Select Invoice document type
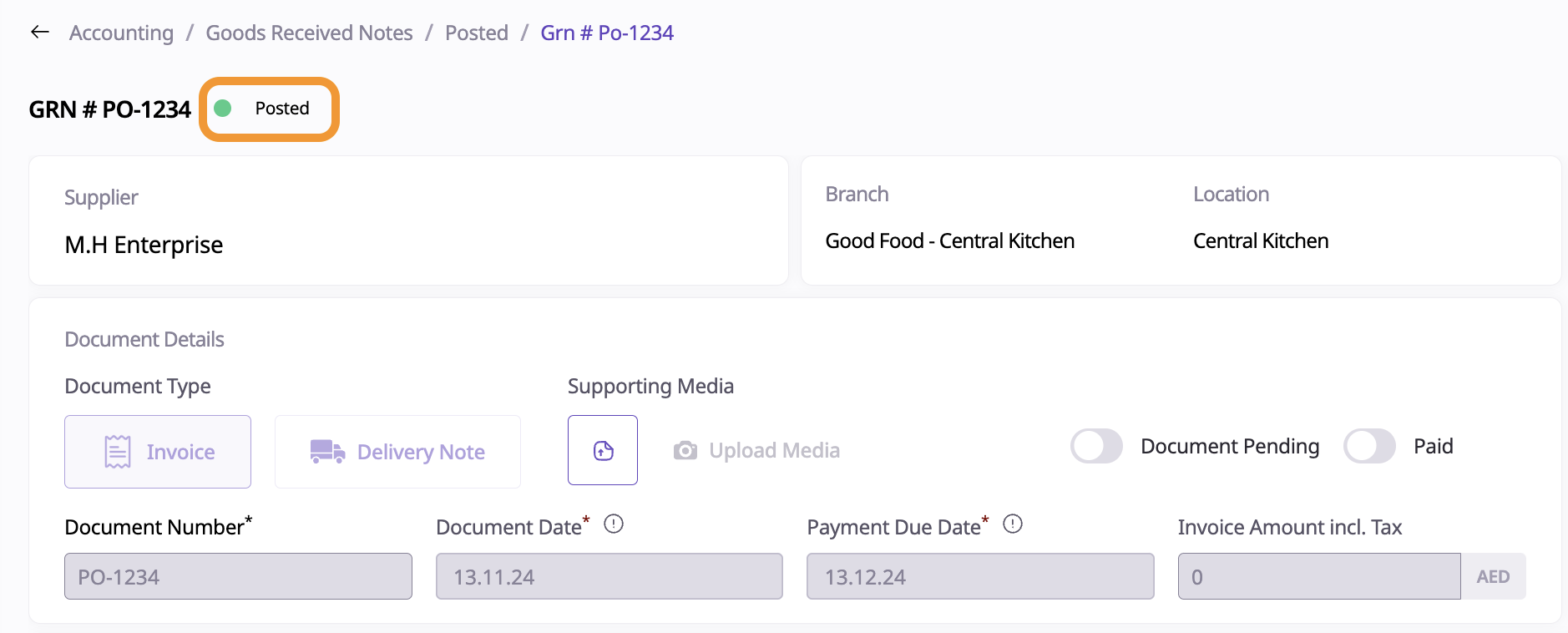Image resolution: width=1568 pixels, height=633 pixels. point(158,452)
